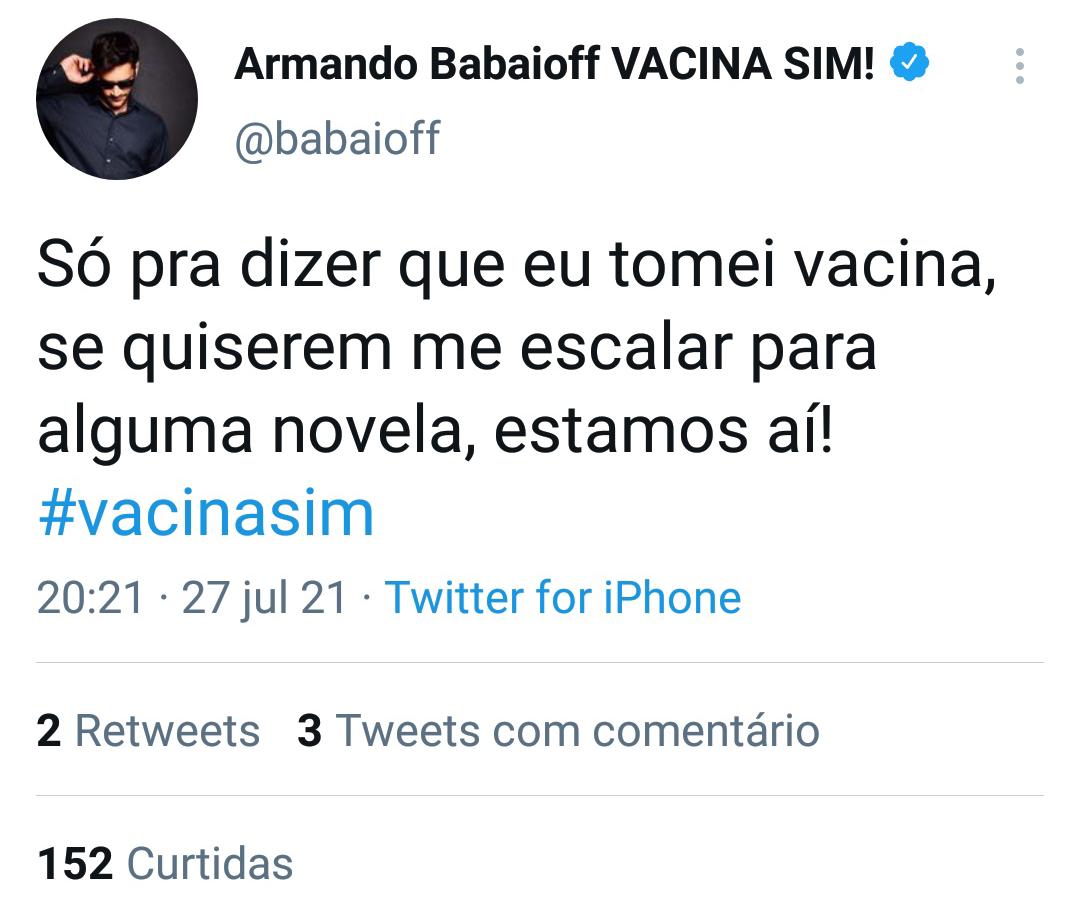This screenshot has height=911, width=1080.
Task: Click the 20:21 timestamp
Action: pos(90,597)
